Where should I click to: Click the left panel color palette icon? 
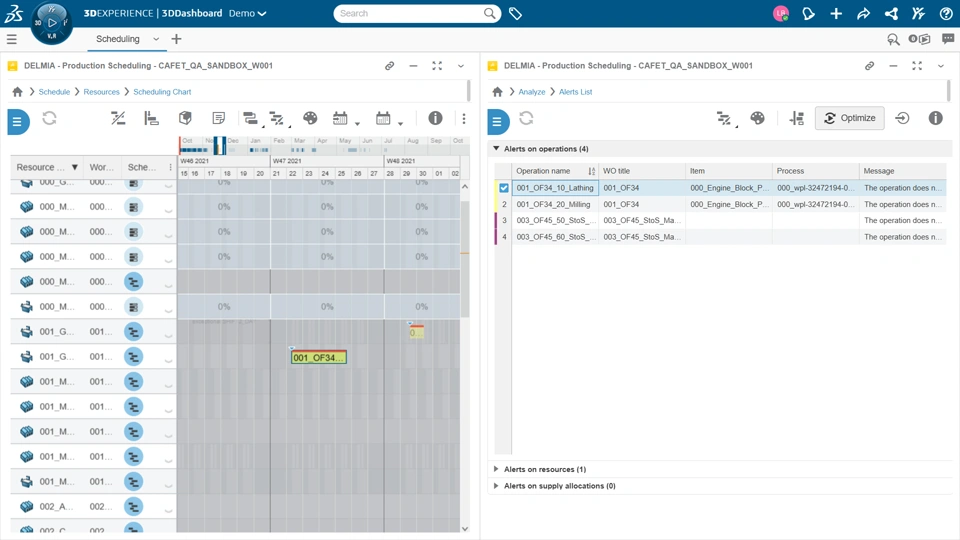pos(310,118)
